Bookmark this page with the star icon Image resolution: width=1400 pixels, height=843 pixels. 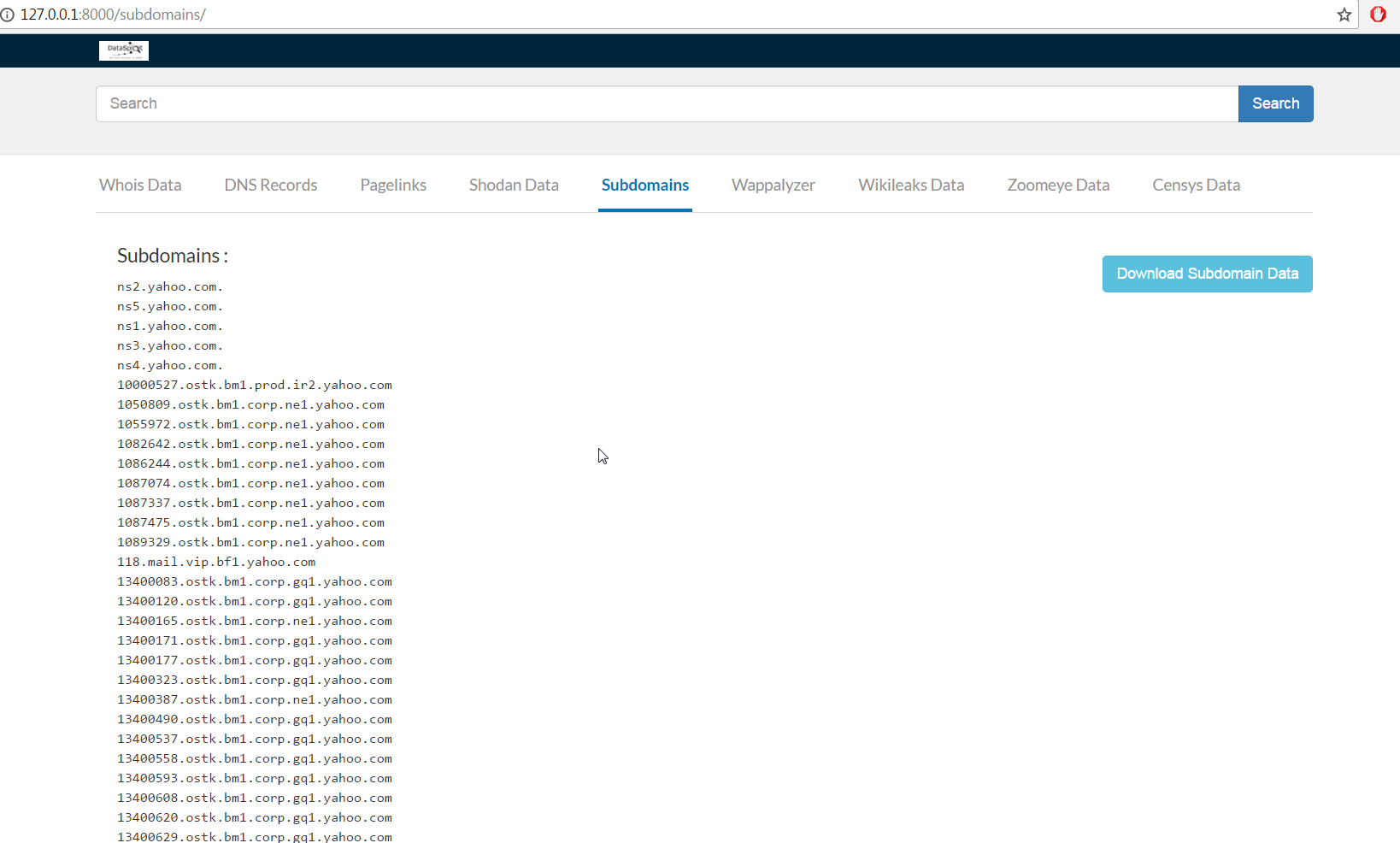[x=1344, y=15]
